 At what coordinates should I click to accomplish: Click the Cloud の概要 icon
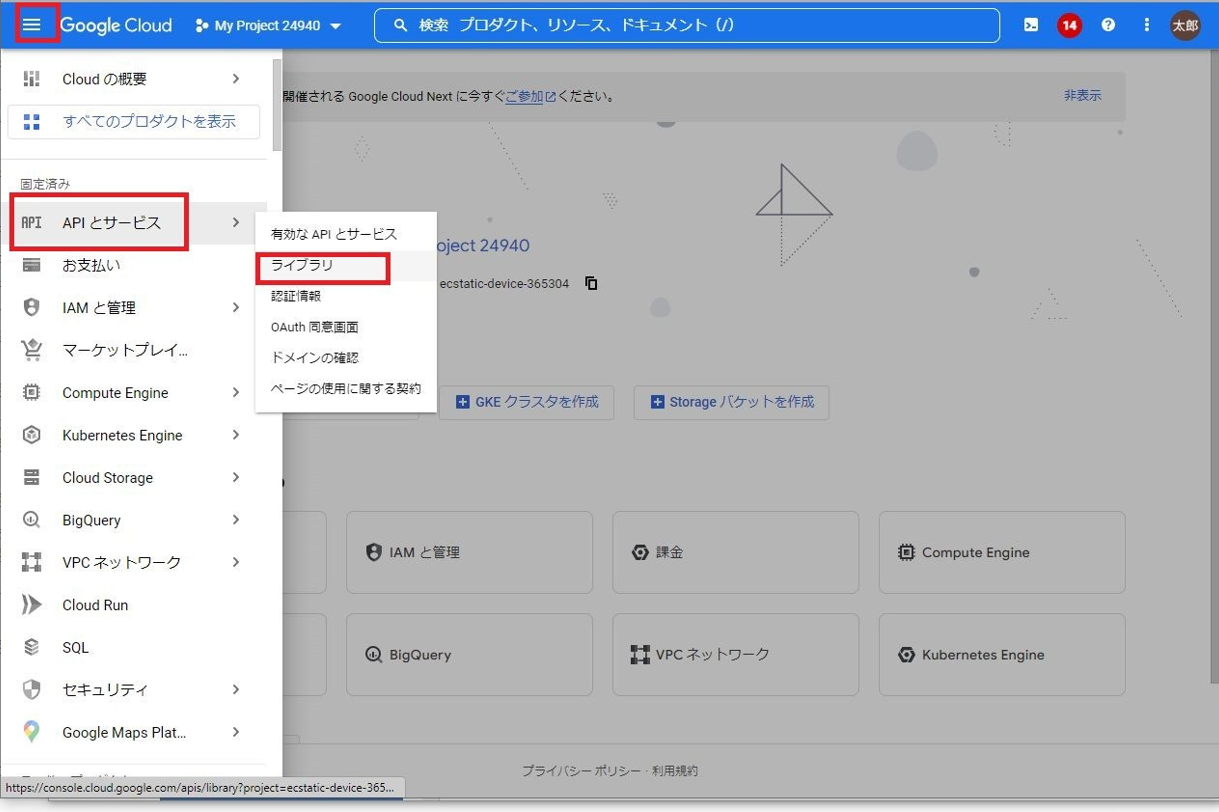click(32, 79)
